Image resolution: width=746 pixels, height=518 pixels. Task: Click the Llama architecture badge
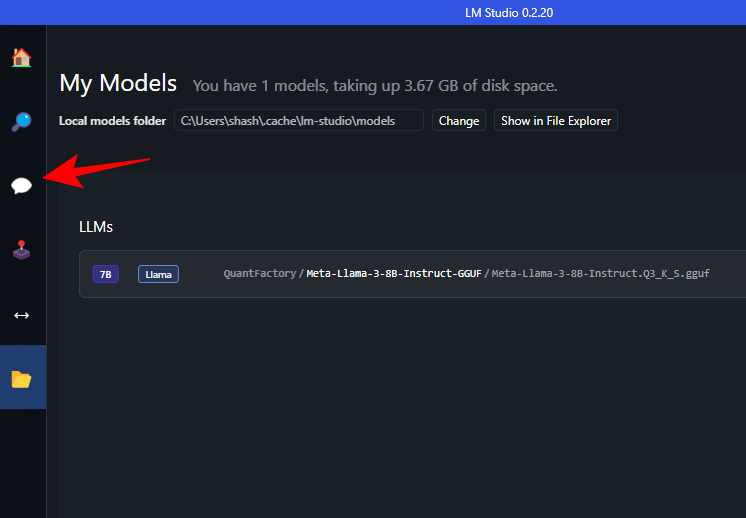point(158,274)
